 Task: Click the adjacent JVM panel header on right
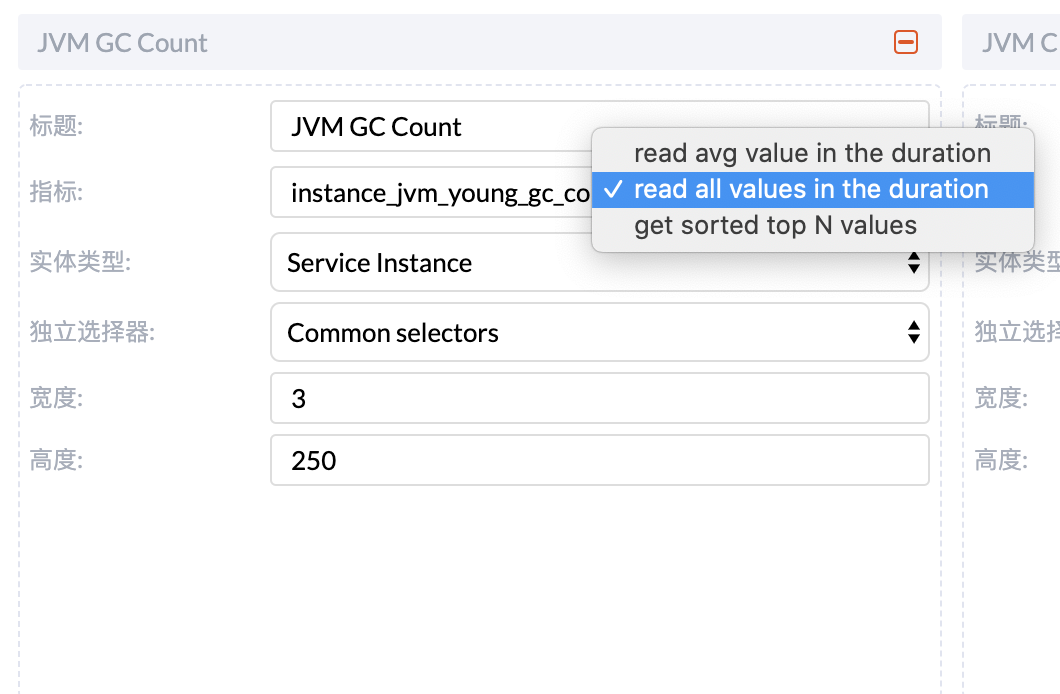tap(1011, 42)
